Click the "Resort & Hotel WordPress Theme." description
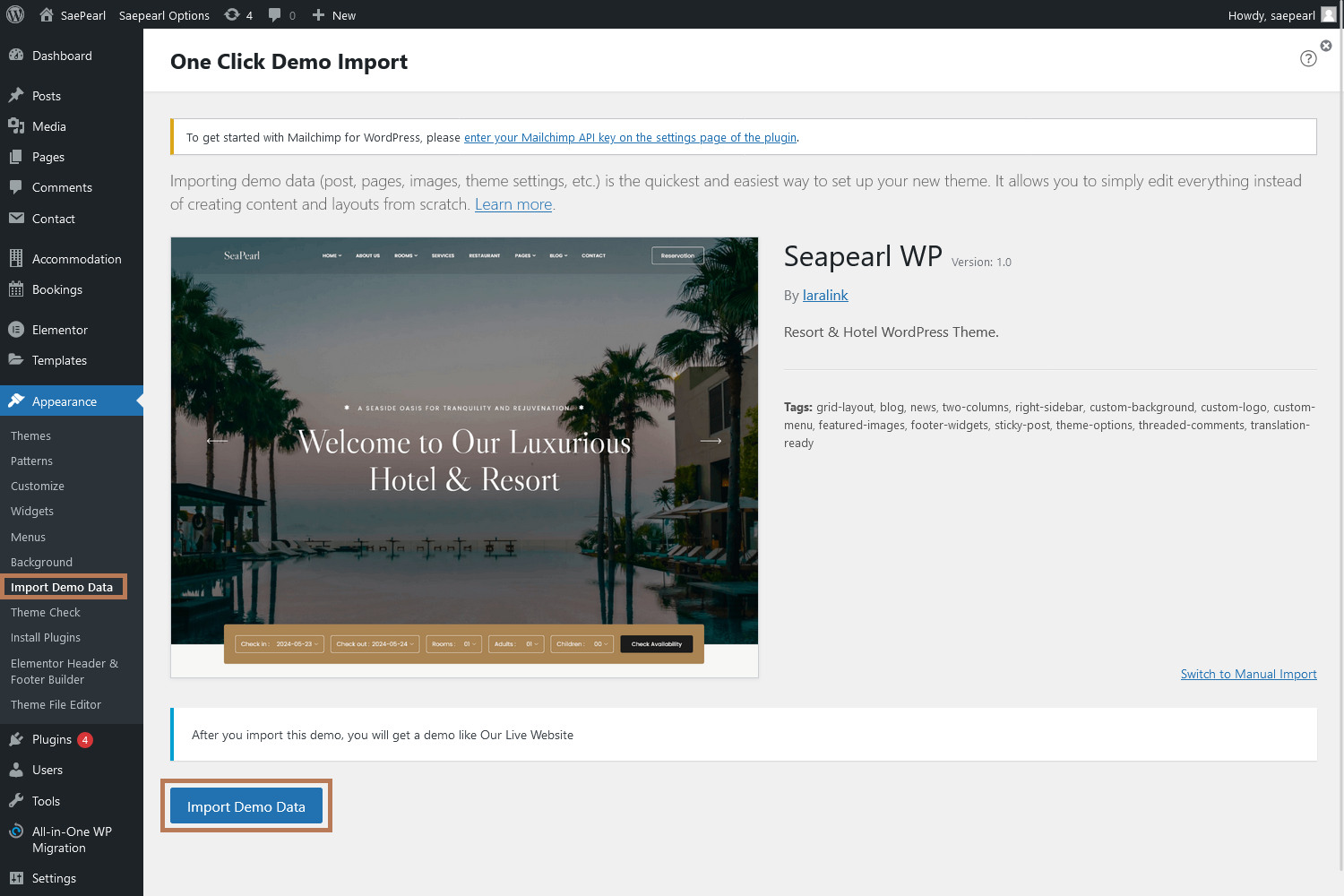 pos(892,332)
